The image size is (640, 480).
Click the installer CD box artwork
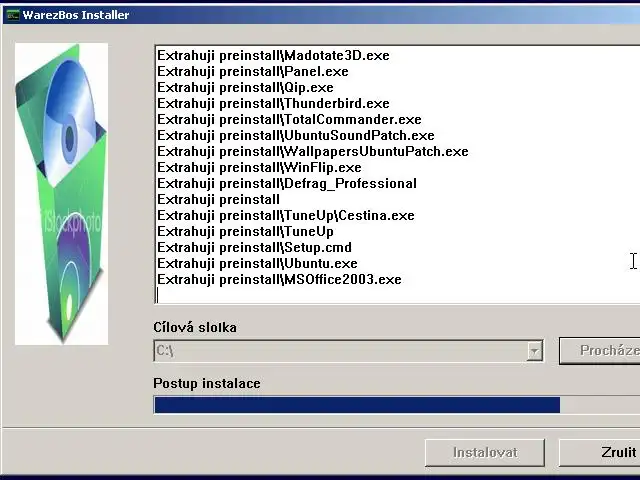(x=62, y=194)
